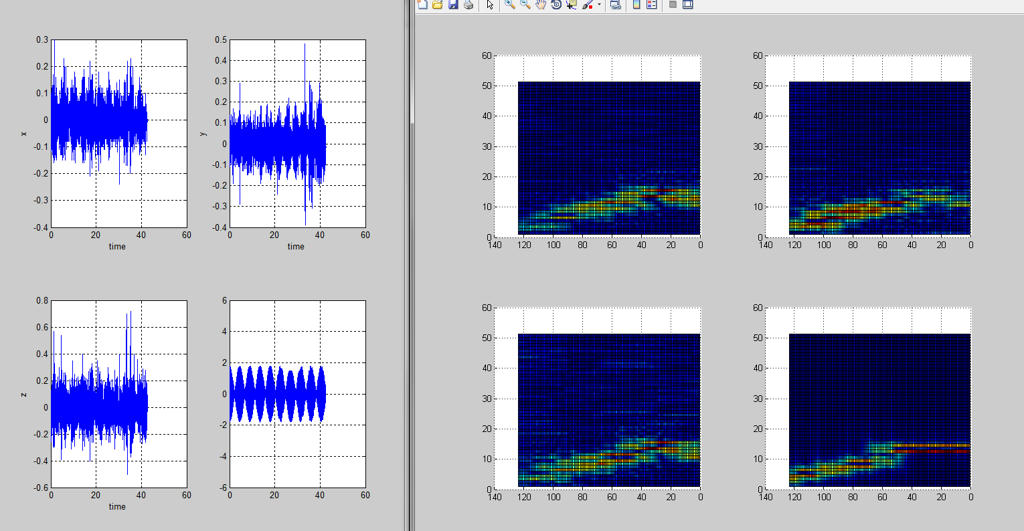Select the top-right spectrogram image
Image resolution: width=1024 pixels, height=531 pixels.
880,157
